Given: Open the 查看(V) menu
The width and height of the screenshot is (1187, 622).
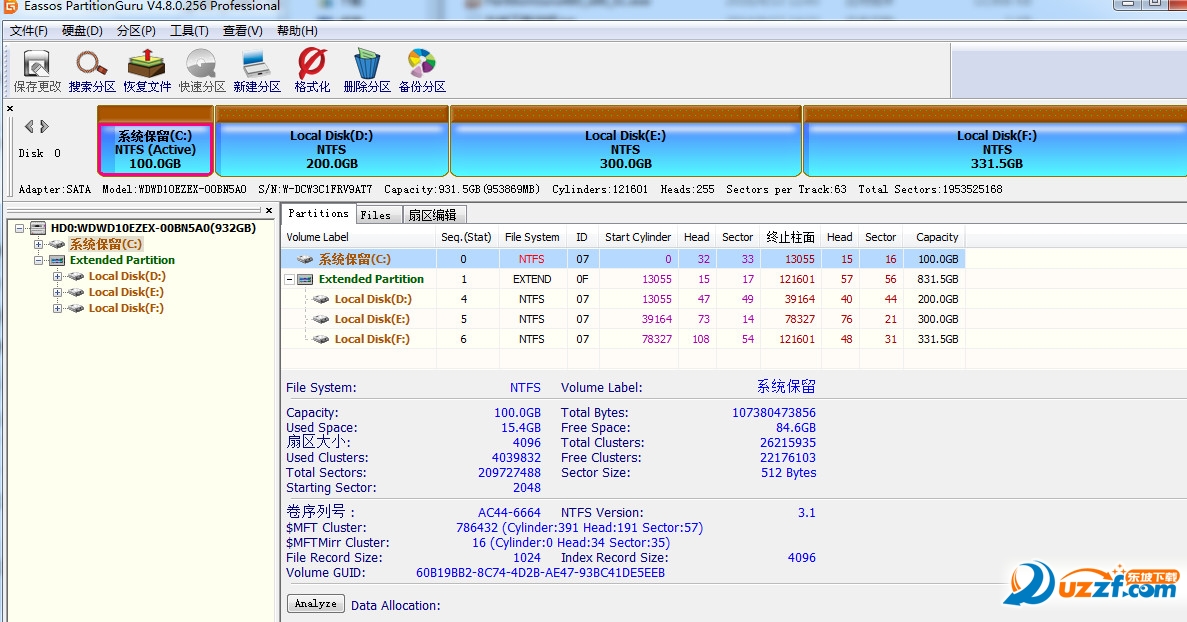Looking at the screenshot, I should tap(242, 31).
